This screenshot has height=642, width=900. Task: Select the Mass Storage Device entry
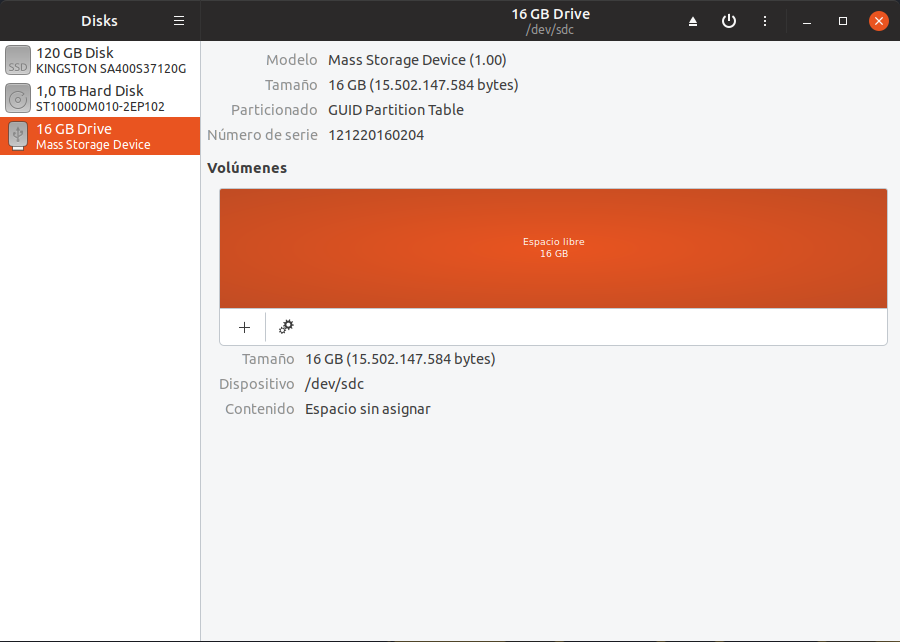[100, 137]
